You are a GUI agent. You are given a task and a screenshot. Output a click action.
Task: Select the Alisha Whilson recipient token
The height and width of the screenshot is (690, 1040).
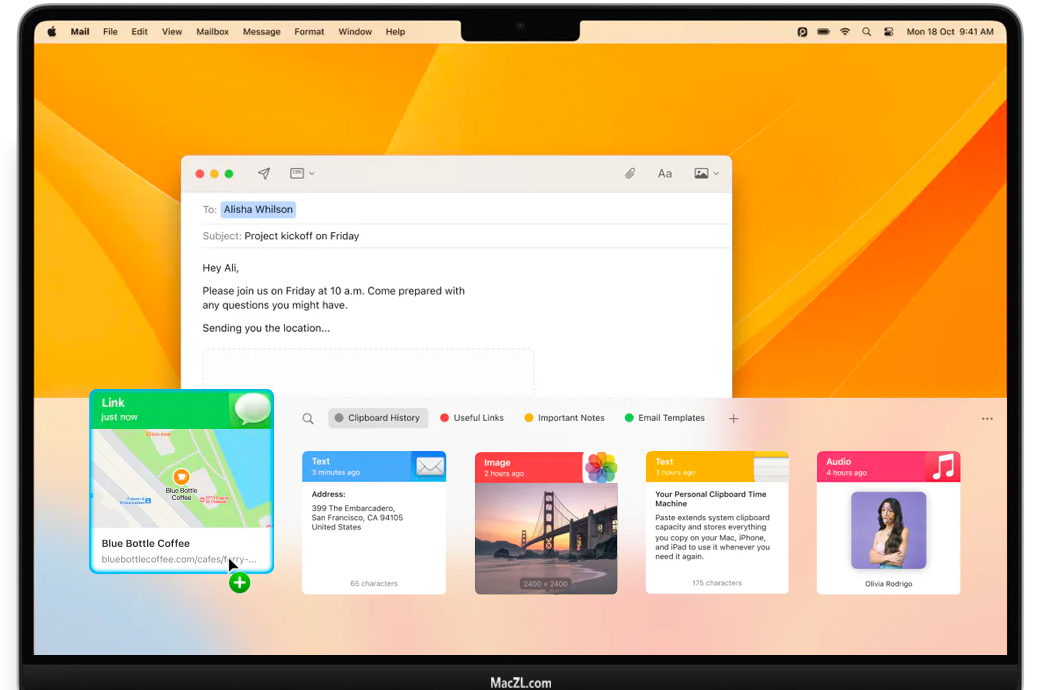coord(258,209)
